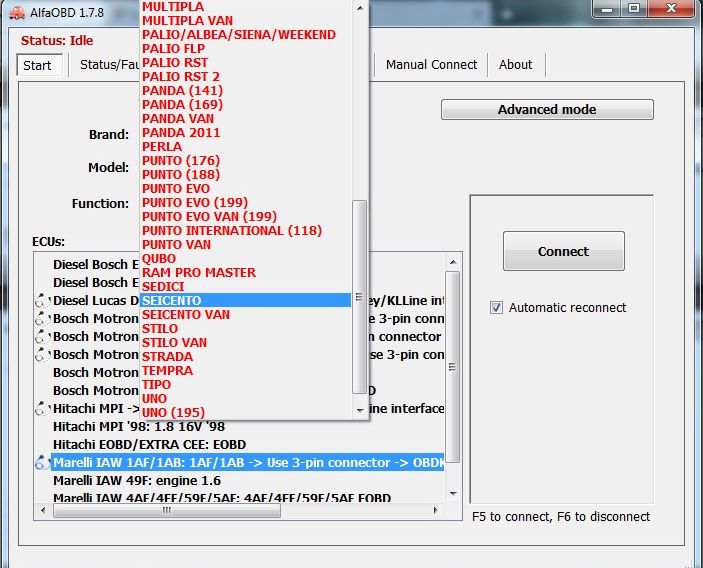Image resolution: width=703 pixels, height=568 pixels.
Task: Click the connector icon beside Marelli IAW 1AF/1AB
Action: [x=41, y=462]
